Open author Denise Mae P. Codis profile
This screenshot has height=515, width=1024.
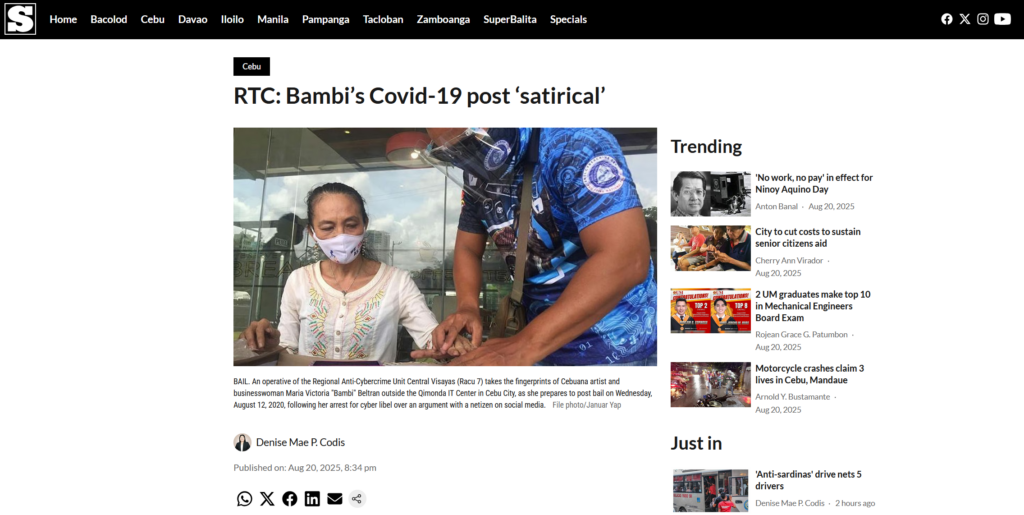click(x=300, y=442)
